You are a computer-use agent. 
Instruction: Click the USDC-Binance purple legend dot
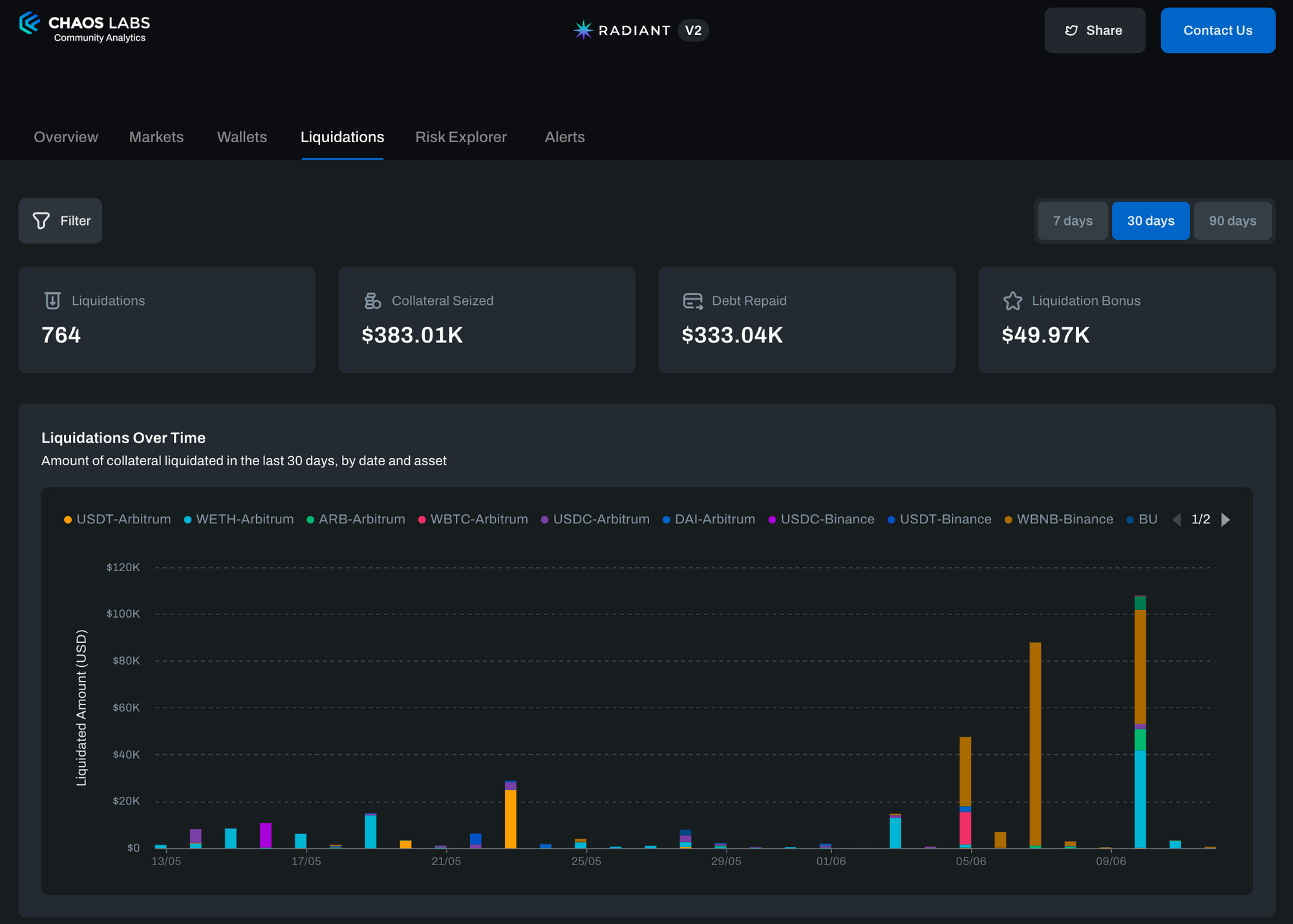tap(772, 520)
